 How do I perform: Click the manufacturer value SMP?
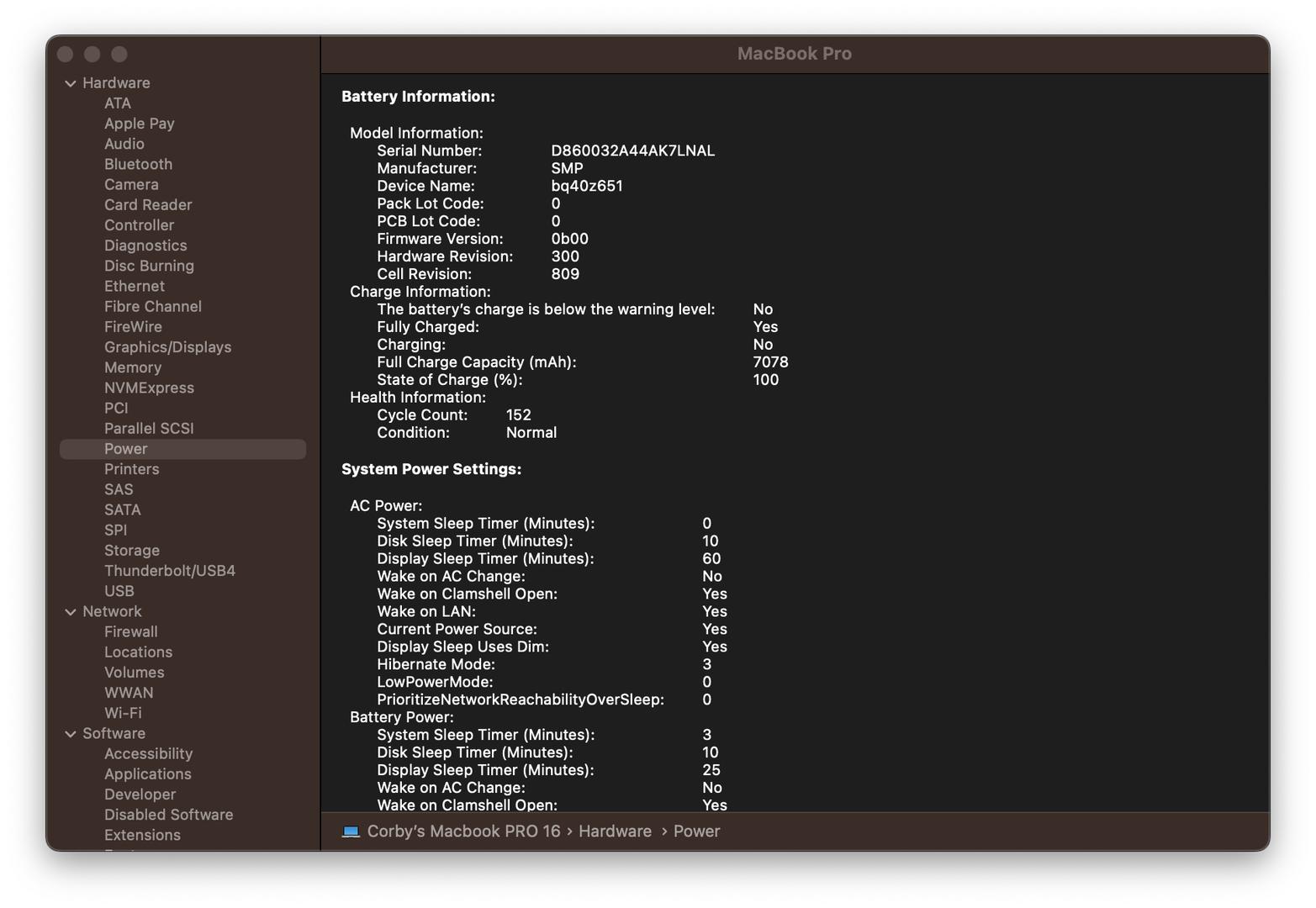[567, 168]
